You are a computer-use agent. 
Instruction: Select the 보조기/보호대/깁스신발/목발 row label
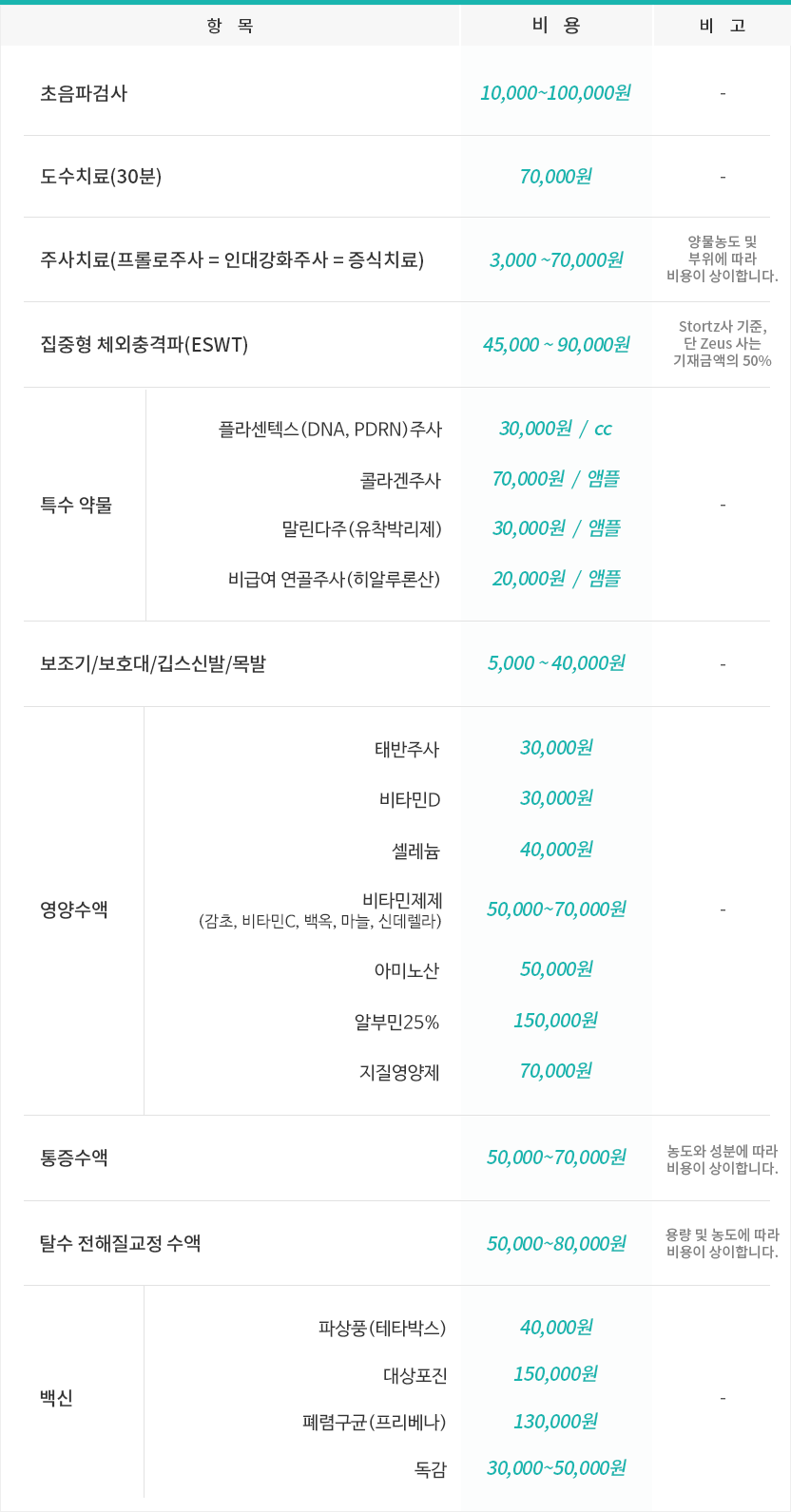pos(153,663)
